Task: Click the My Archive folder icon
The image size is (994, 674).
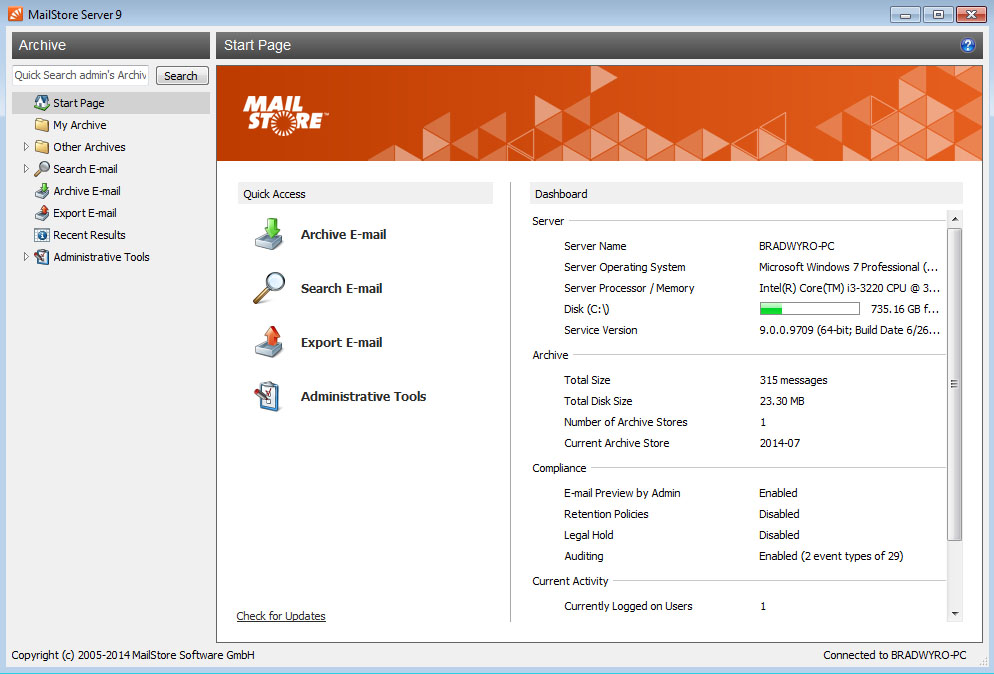Action: tap(41, 125)
